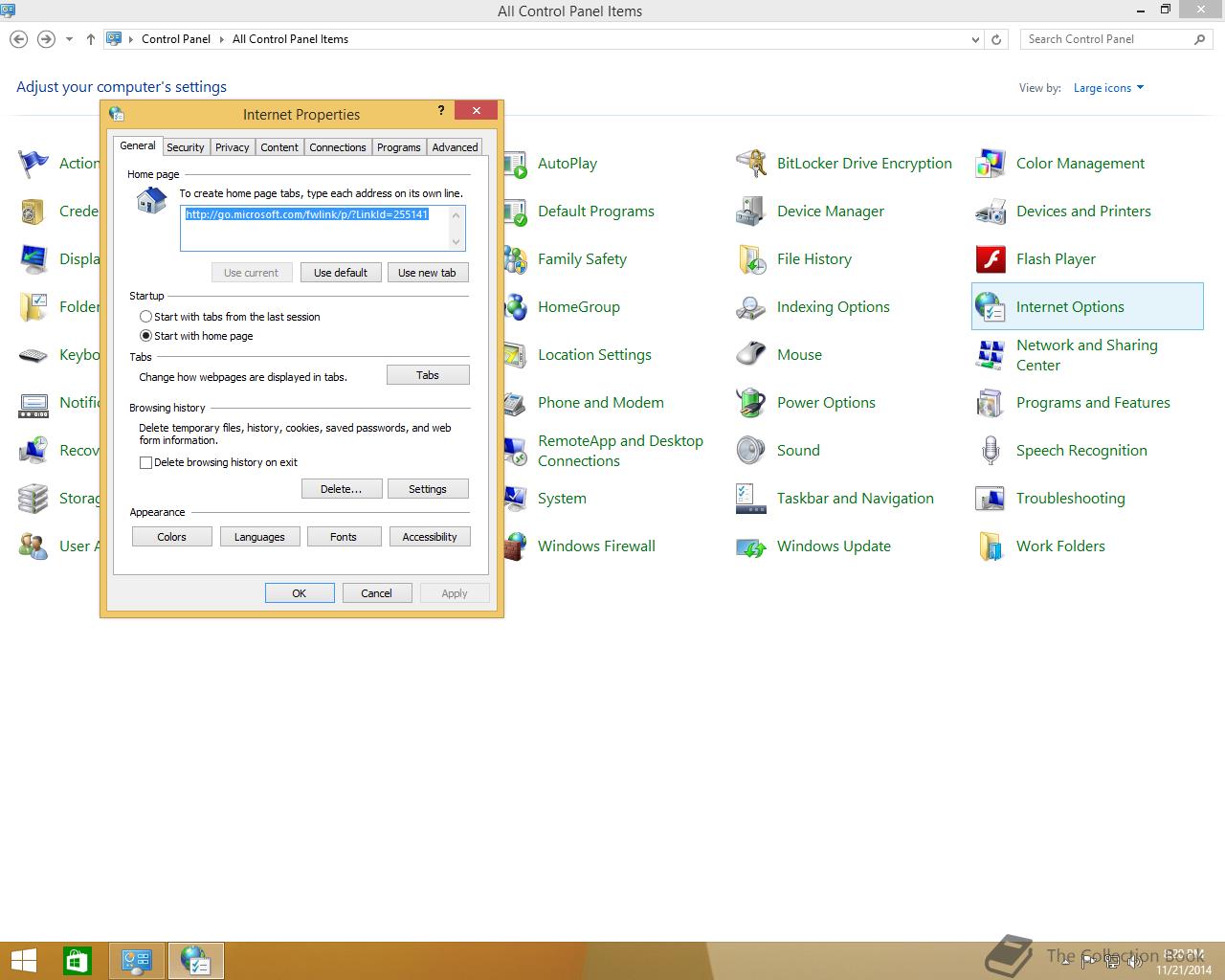Click the Use default button
1225x980 pixels.
(x=341, y=273)
